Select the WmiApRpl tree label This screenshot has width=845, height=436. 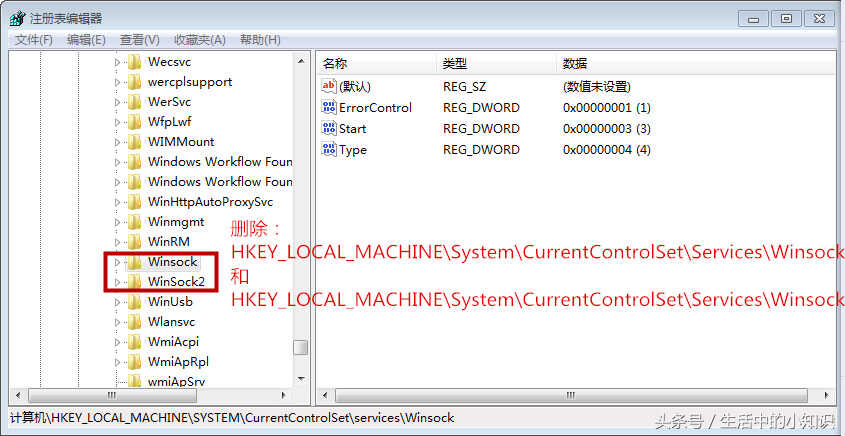point(178,362)
